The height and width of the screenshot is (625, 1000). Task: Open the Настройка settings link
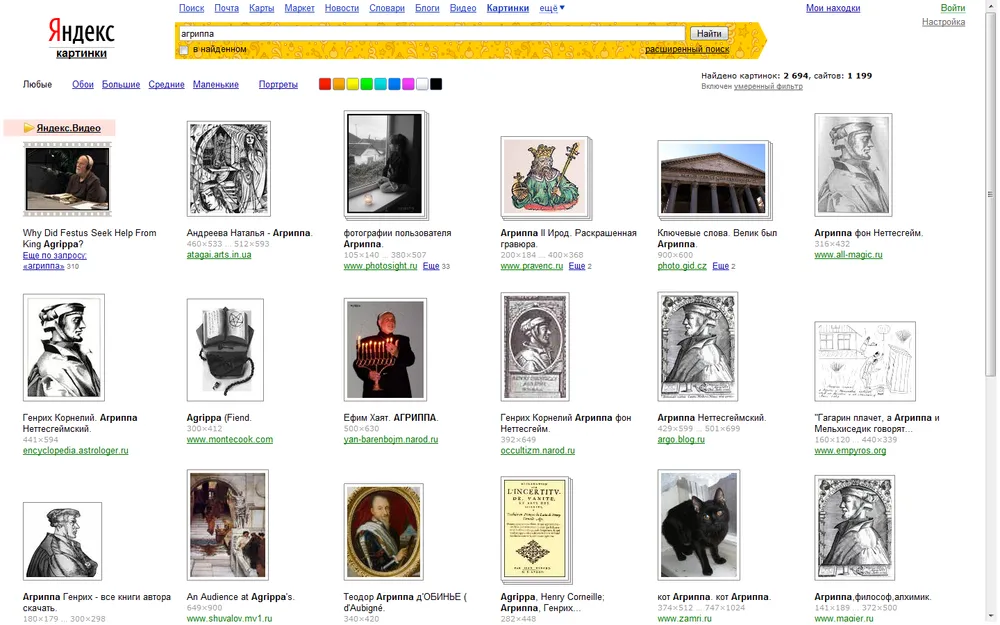943,22
